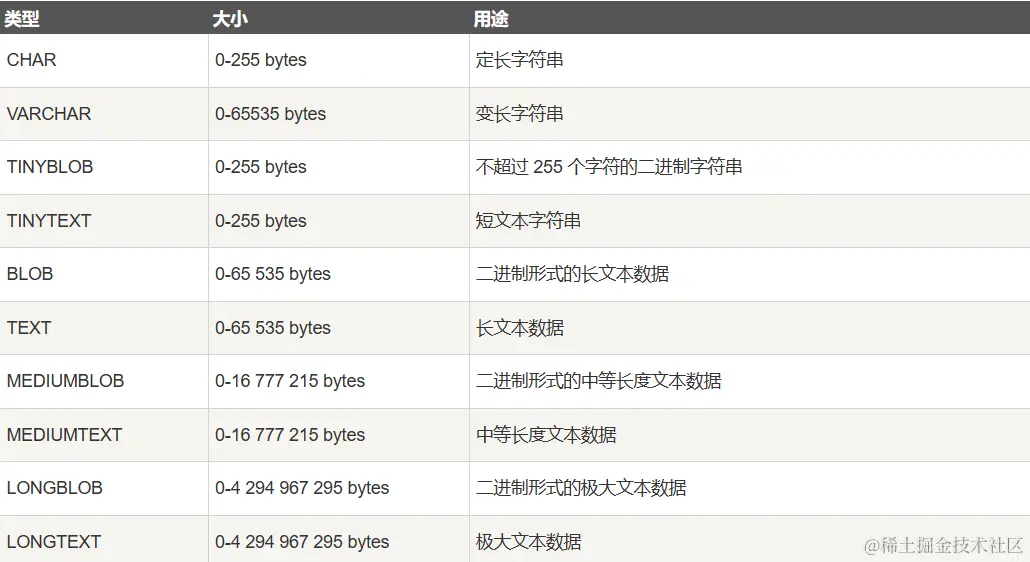Click 二进制形式的极大文本数据 description
This screenshot has width=1030, height=562.
581,488
